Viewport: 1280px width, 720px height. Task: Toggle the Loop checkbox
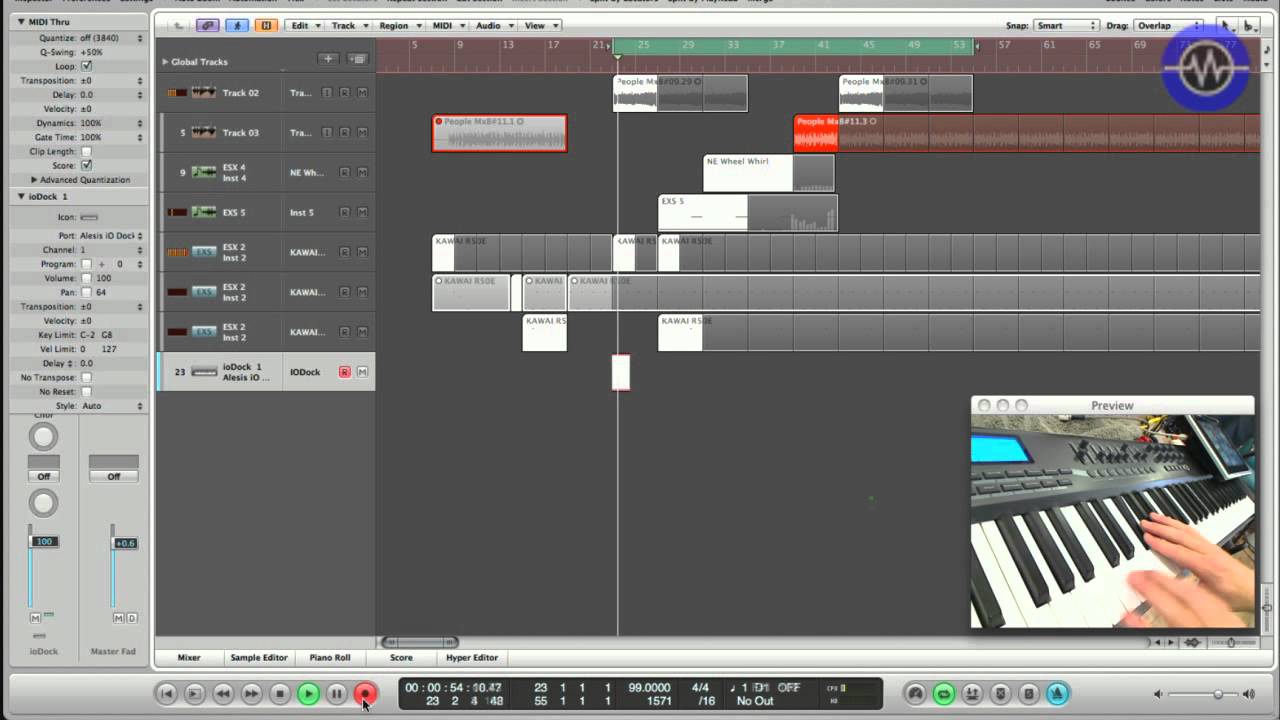click(86, 66)
